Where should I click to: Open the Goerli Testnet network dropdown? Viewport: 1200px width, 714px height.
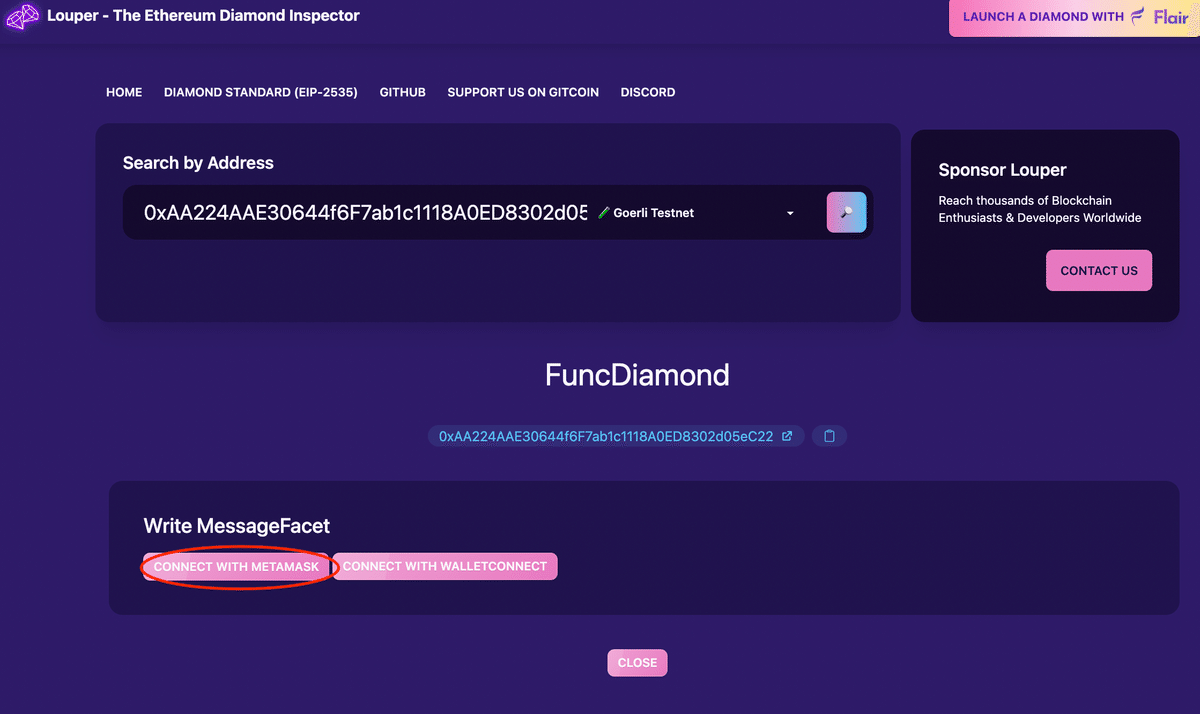point(696,213)
